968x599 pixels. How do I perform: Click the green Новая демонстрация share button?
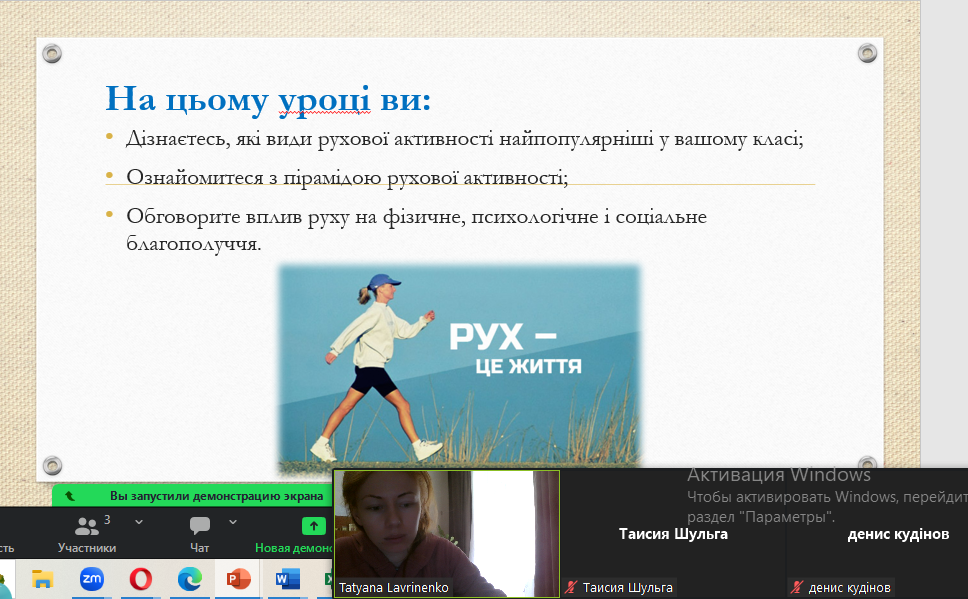tap(313, 526)
